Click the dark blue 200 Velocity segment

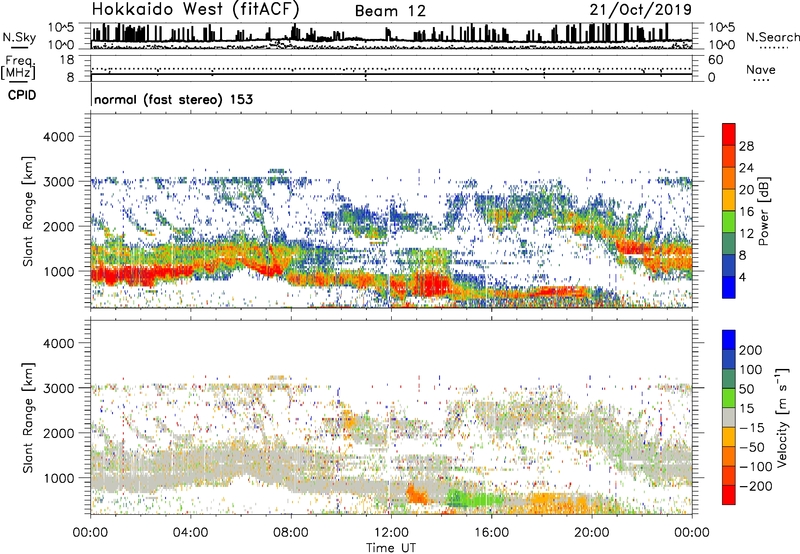[x=729, y=340]
